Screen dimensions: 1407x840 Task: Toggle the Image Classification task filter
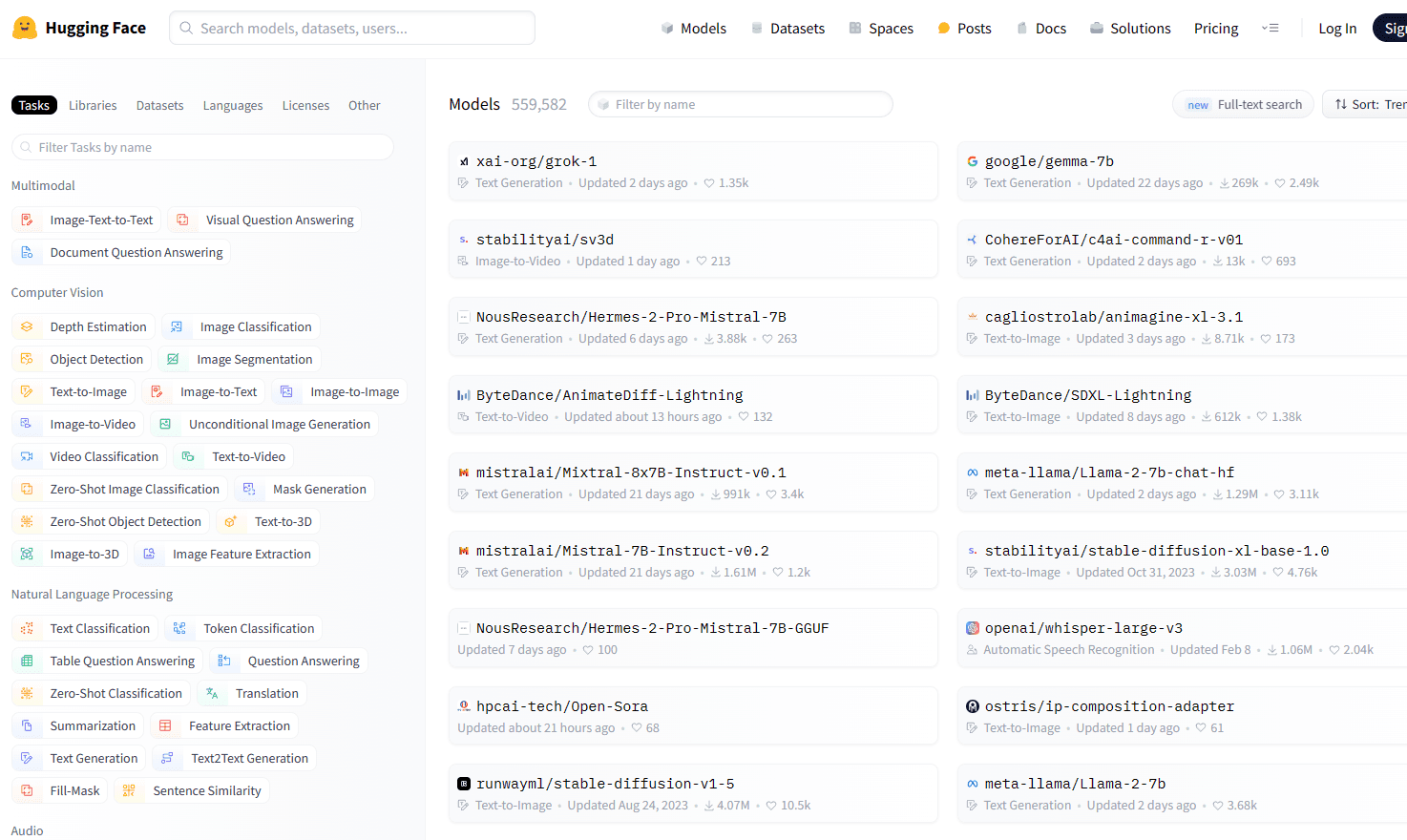pos(241,326)
